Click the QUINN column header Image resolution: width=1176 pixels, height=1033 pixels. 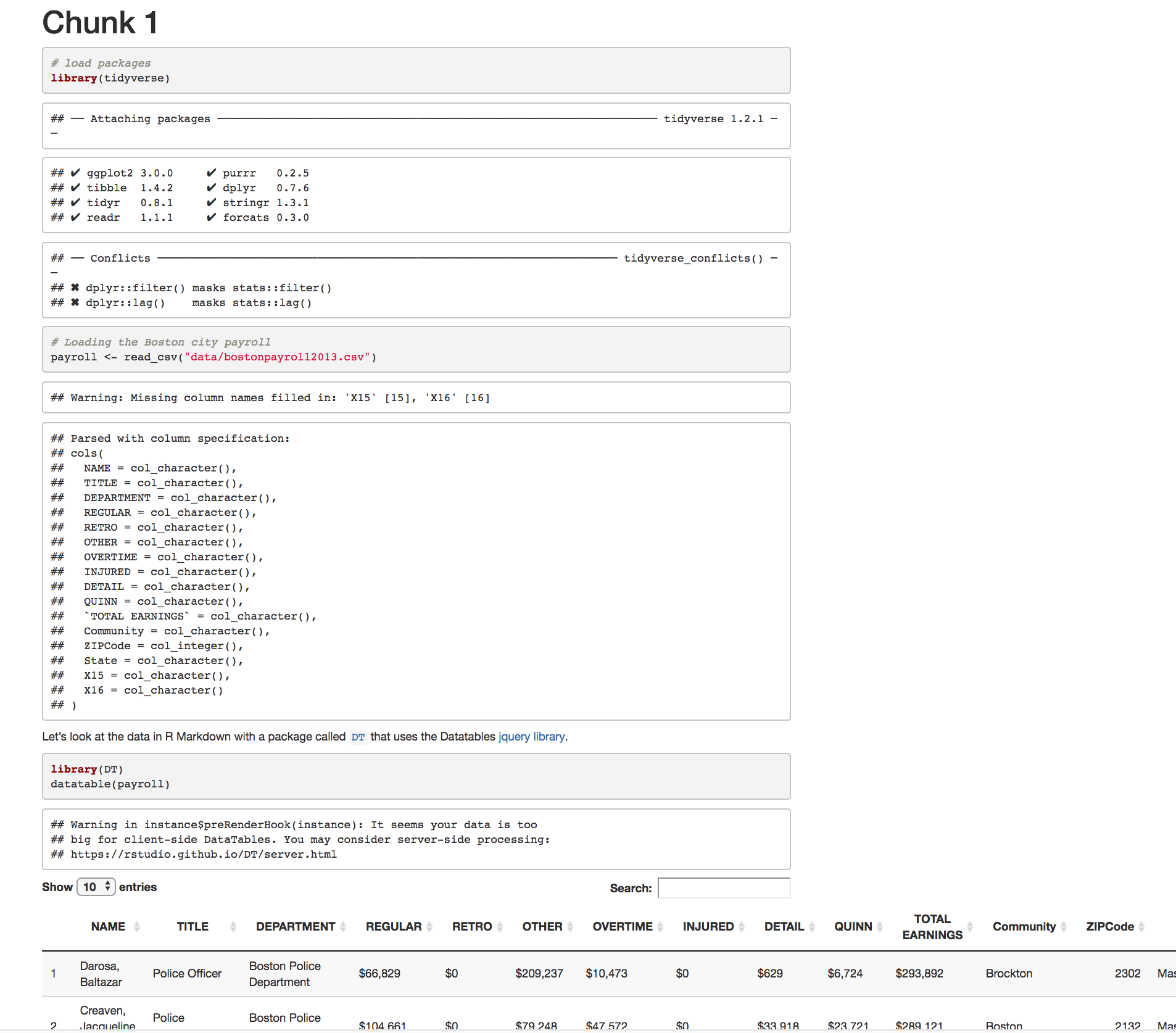(853, 927)
